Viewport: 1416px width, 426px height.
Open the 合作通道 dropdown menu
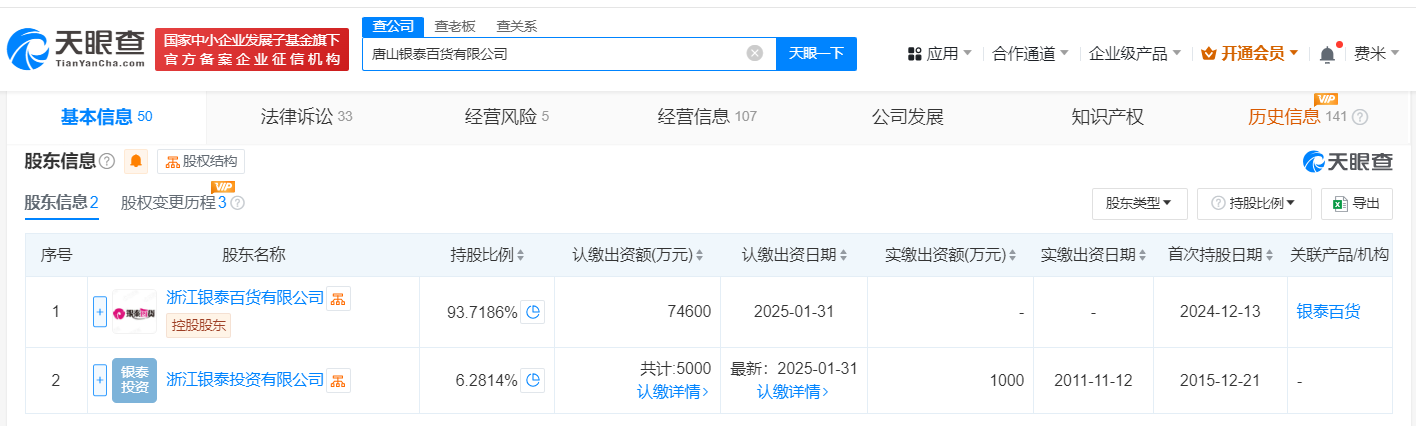click(1030, 54)
